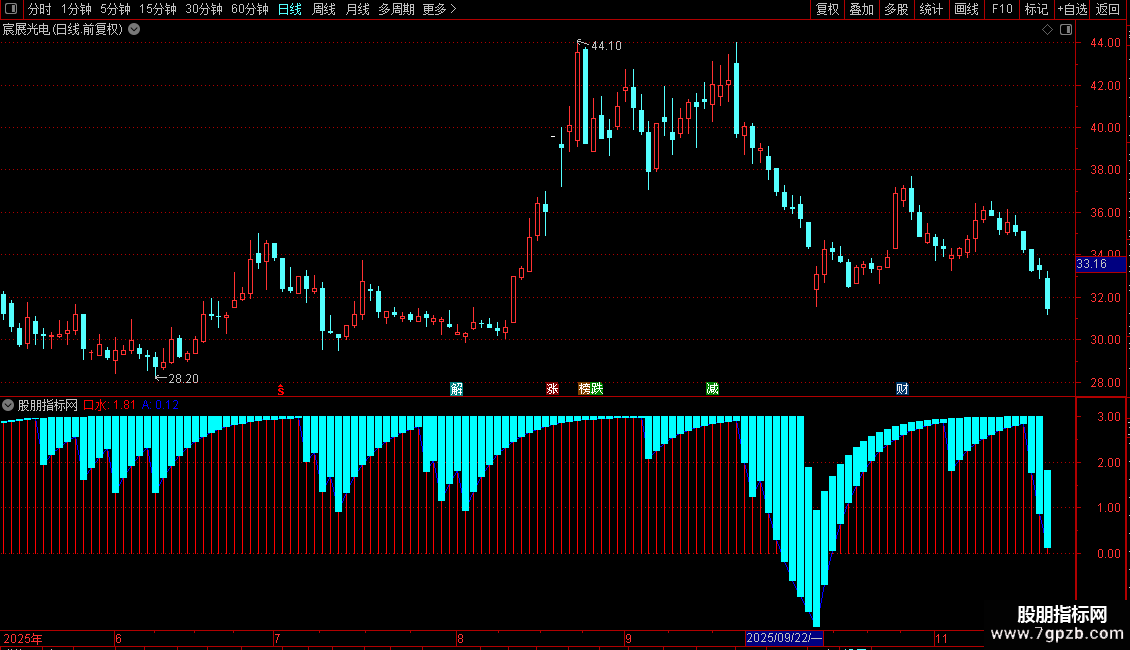
Task: Open the 宸展光电 chart title dropdown arrow
Action: pos(134,30)
